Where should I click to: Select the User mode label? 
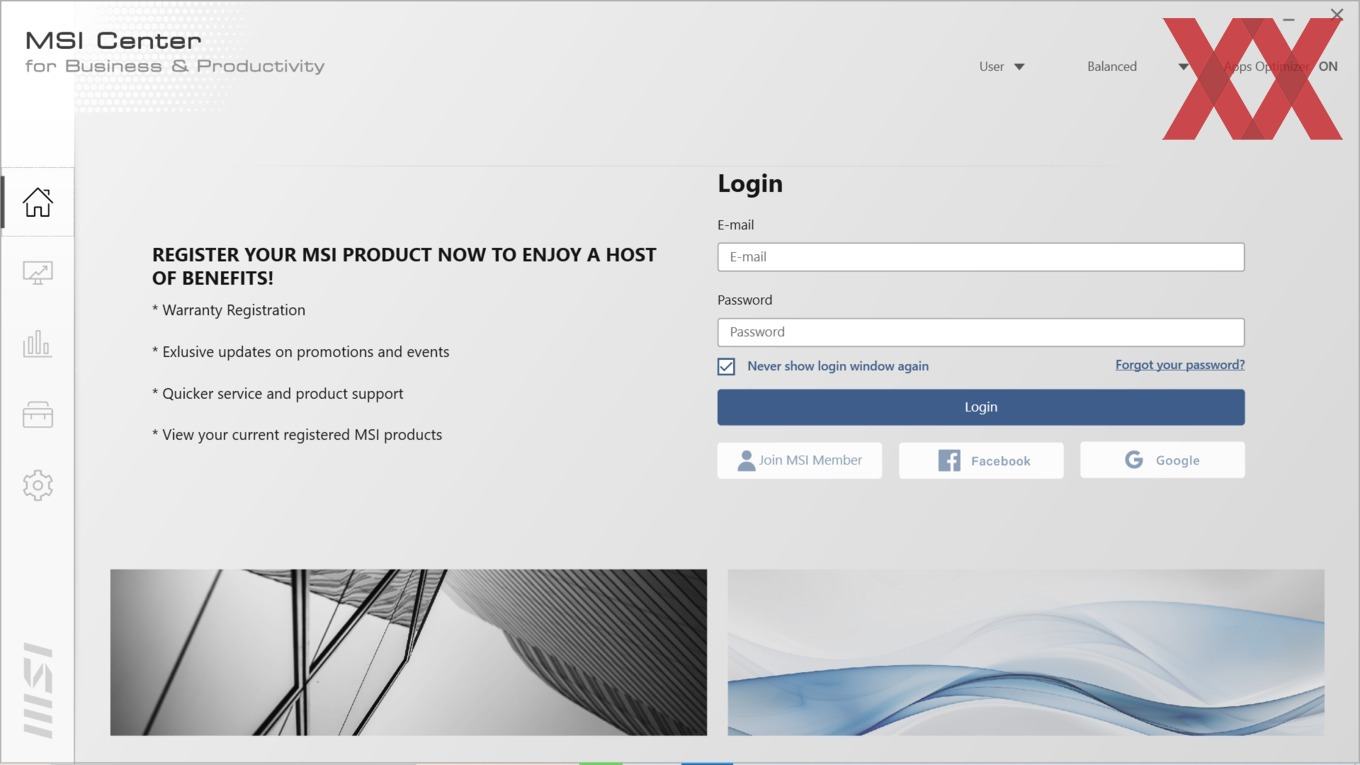991,66
